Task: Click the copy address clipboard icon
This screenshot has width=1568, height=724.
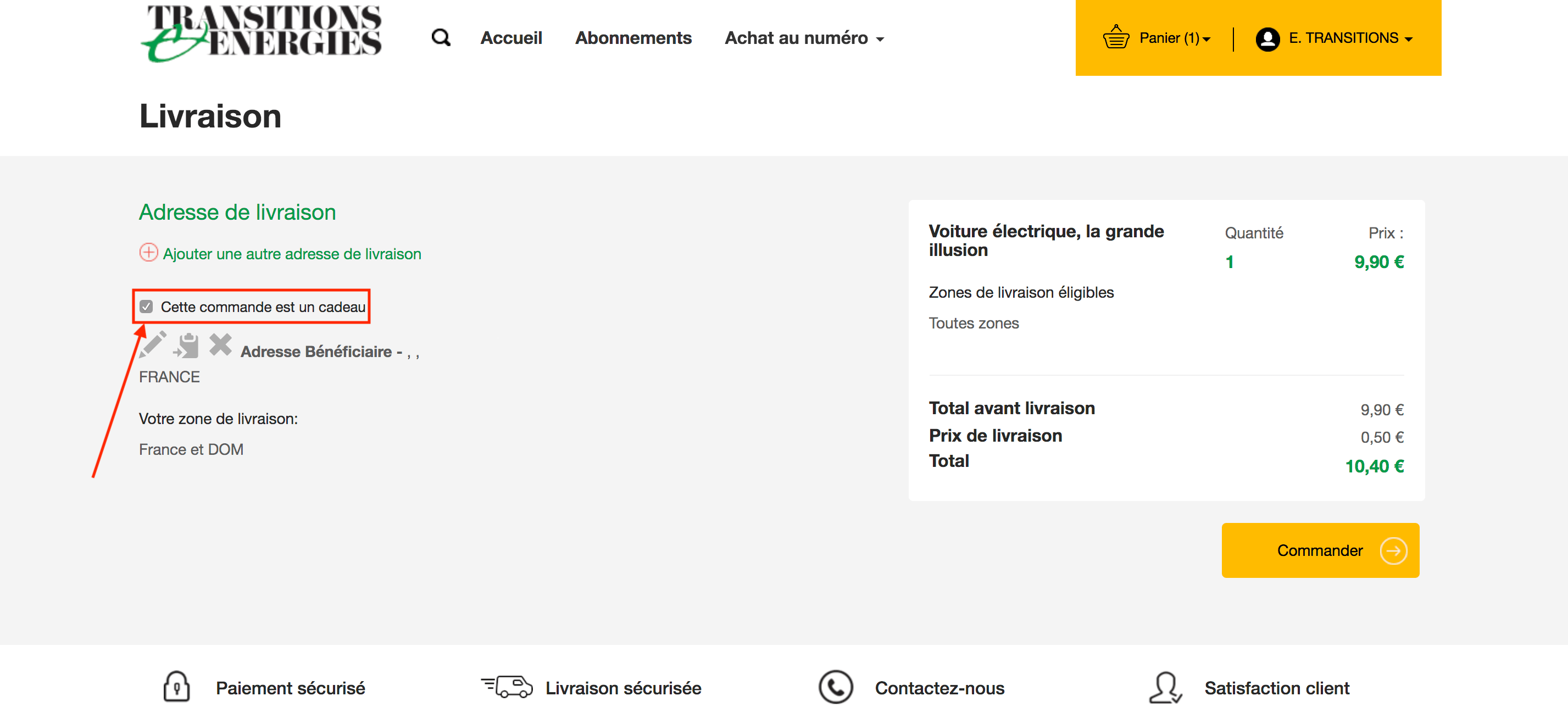Action: [186, 346]
